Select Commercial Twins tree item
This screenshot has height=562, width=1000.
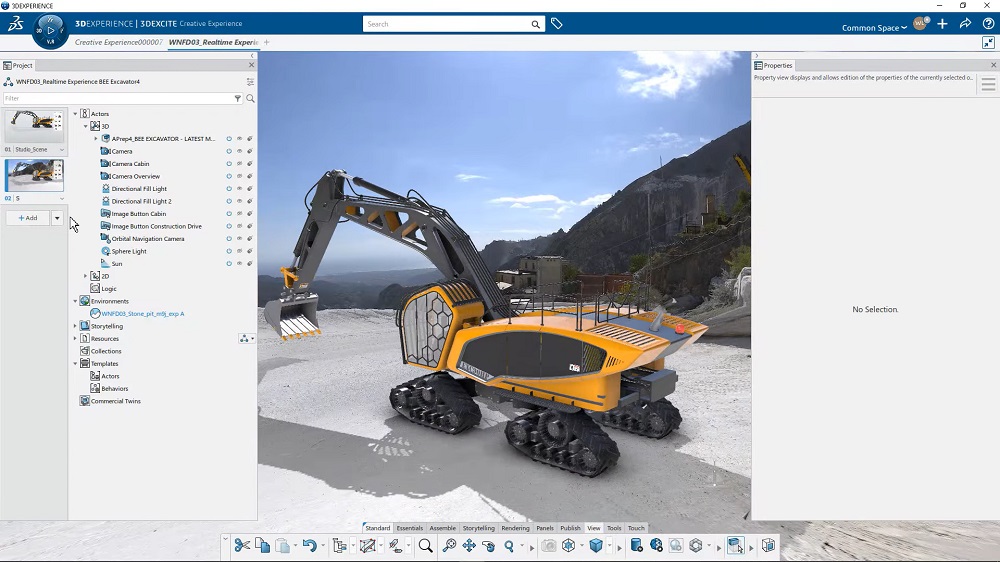(x=115, y=401)
